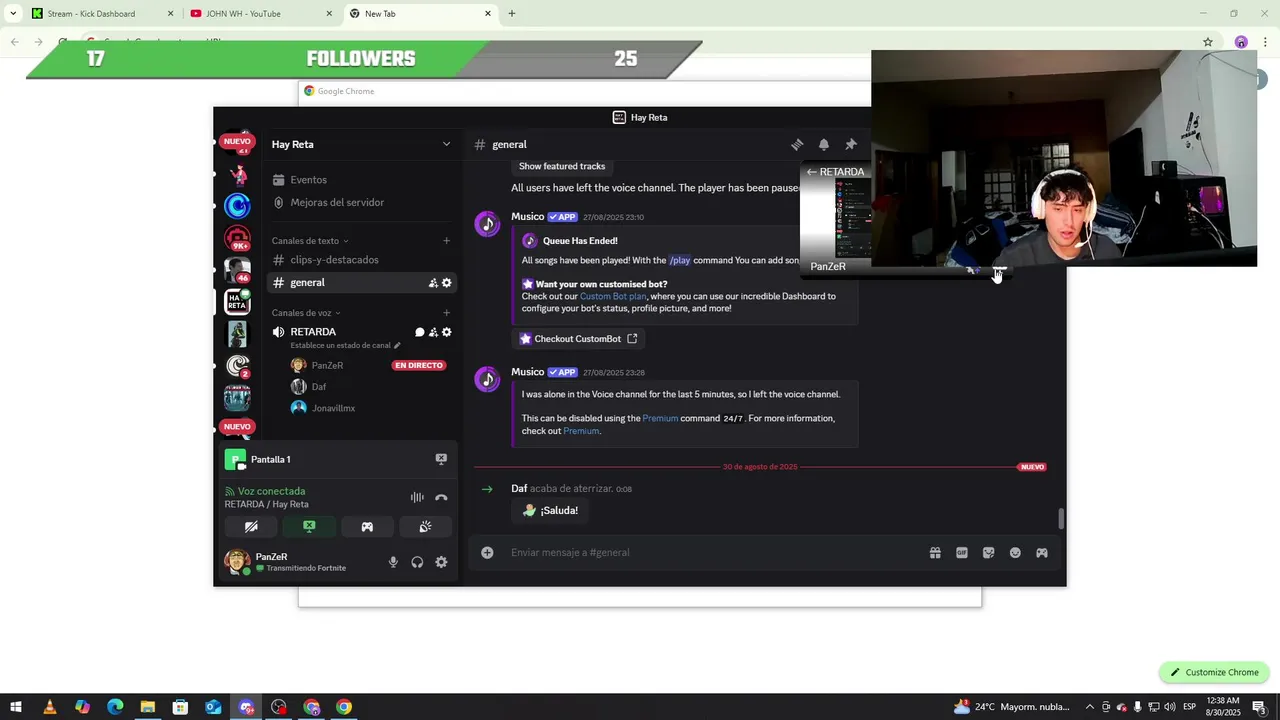This screenshot has width=1280, height=720.
Task: Open the blue swirl server icon
Action: tap(237, 206)
